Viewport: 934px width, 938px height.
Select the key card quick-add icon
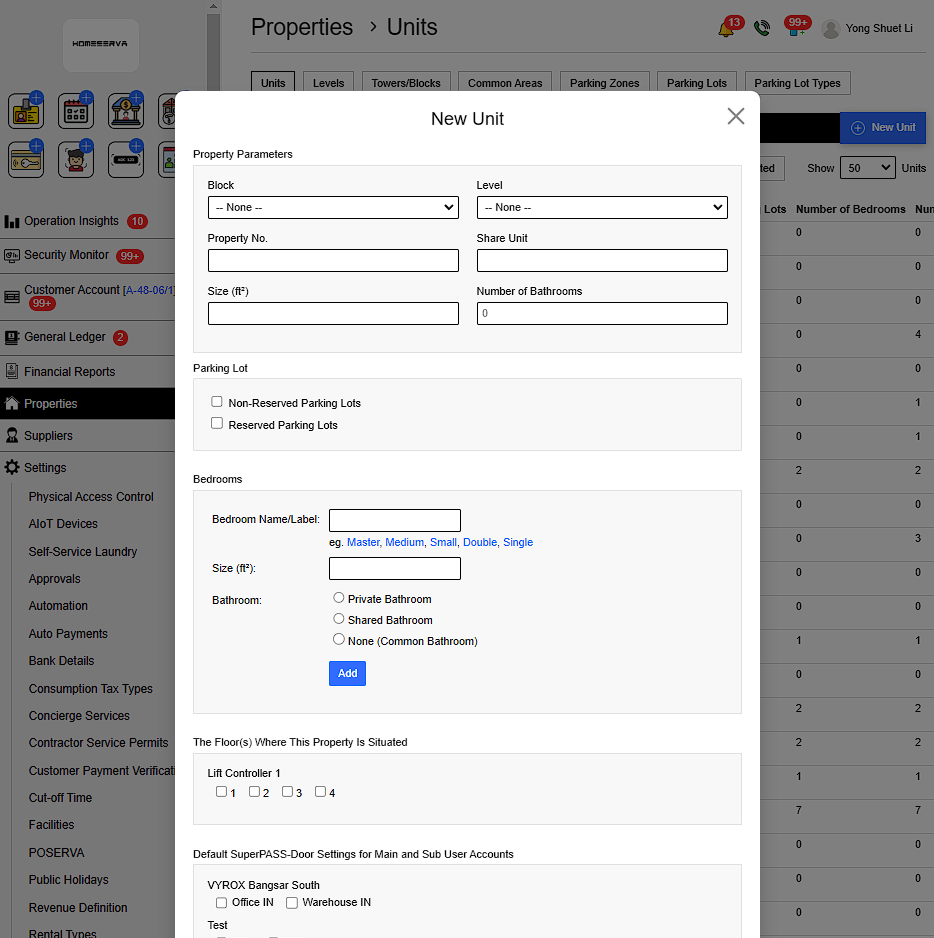tap(26, 159)
